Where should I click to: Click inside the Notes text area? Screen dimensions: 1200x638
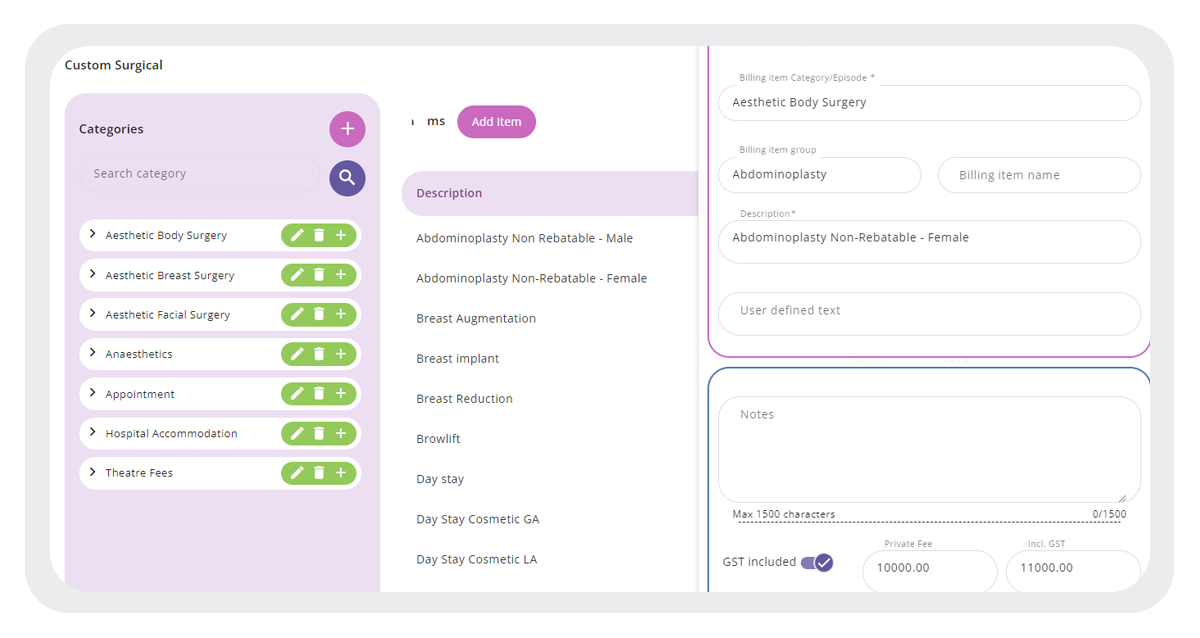pyautogui.click(x=928, y=448)
